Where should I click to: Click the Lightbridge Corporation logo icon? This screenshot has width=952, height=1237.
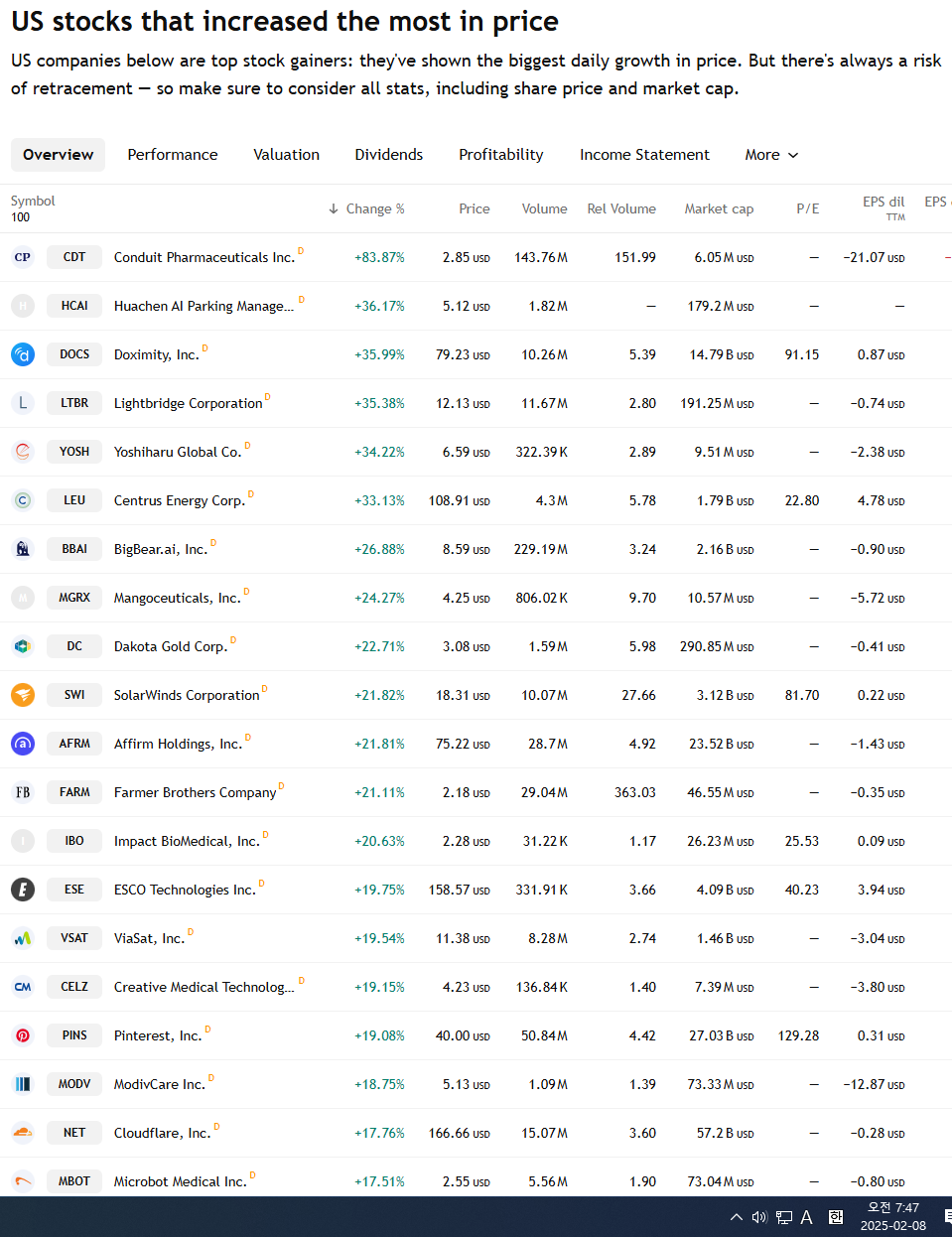coord(23,403)
